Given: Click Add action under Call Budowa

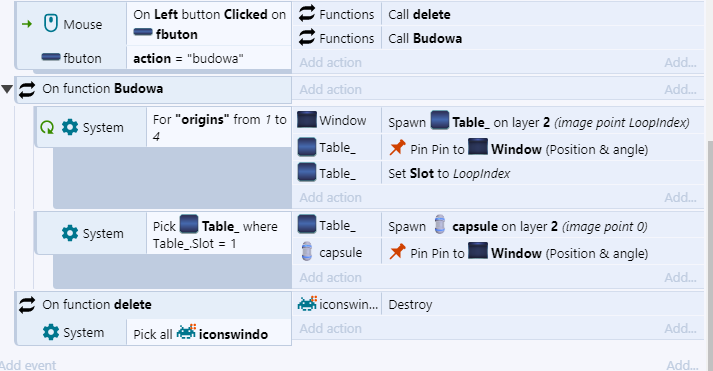Looking at the screenshot, I should (x=331, y=62).
